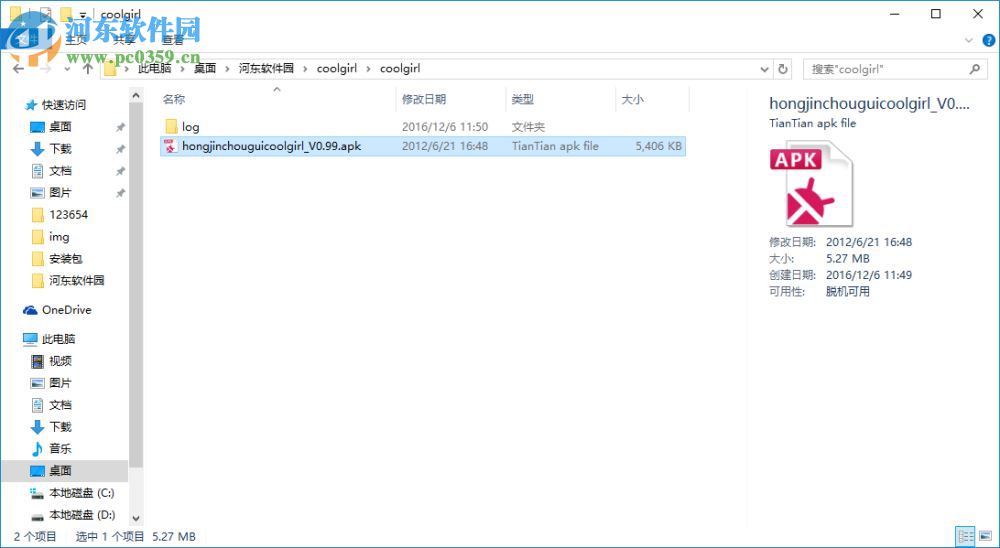Sort by the 类型 column header

click(522, 100)
